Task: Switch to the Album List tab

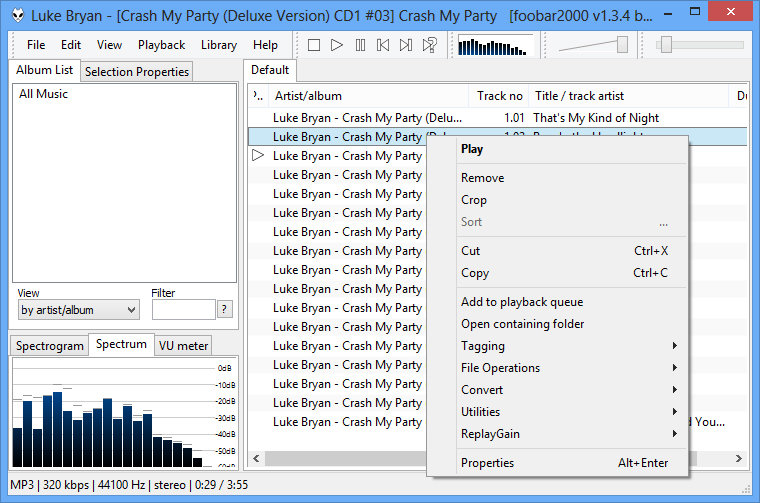Action: tap(45, 70)
